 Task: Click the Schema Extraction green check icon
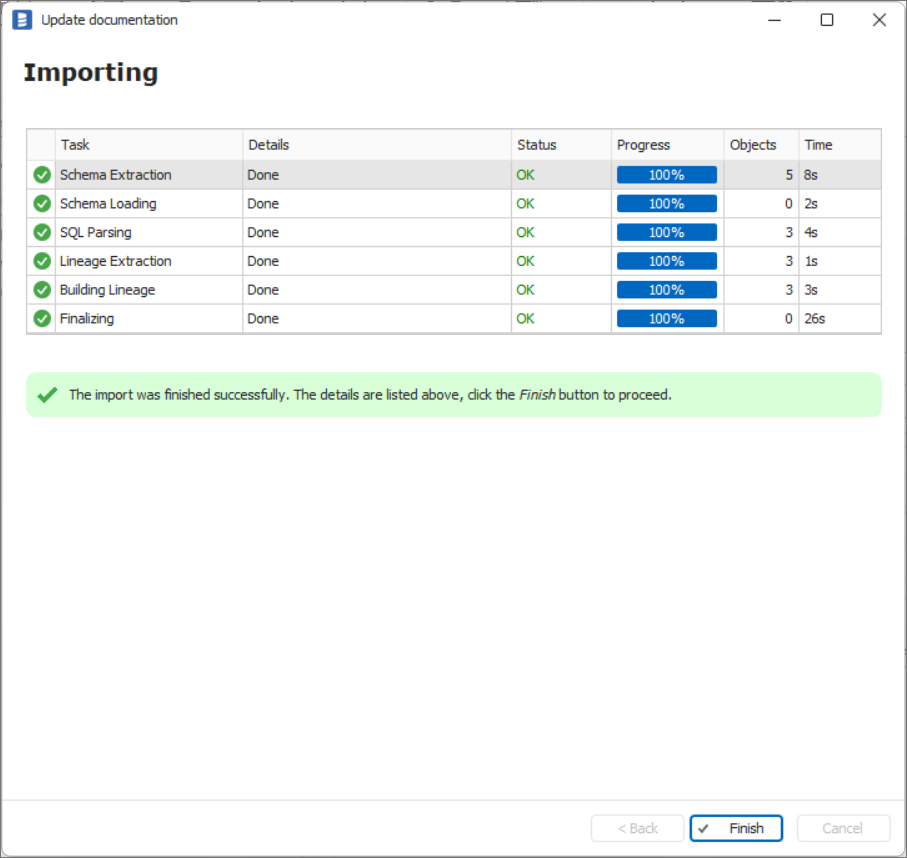click(42, 175)
